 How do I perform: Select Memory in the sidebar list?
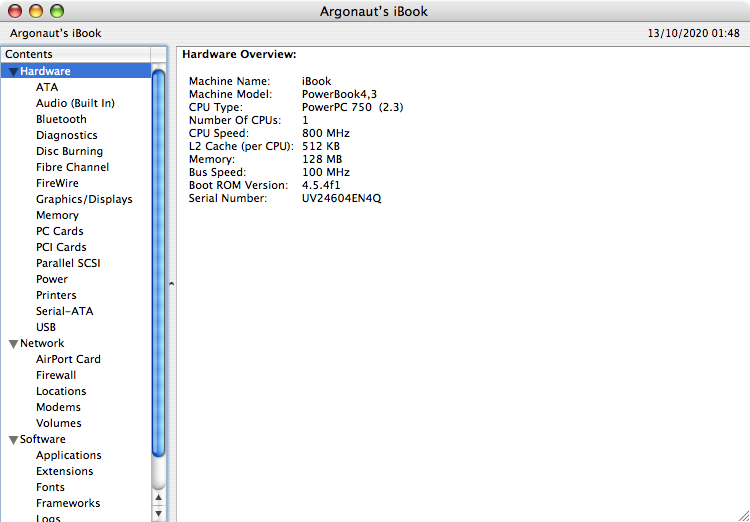57,215
